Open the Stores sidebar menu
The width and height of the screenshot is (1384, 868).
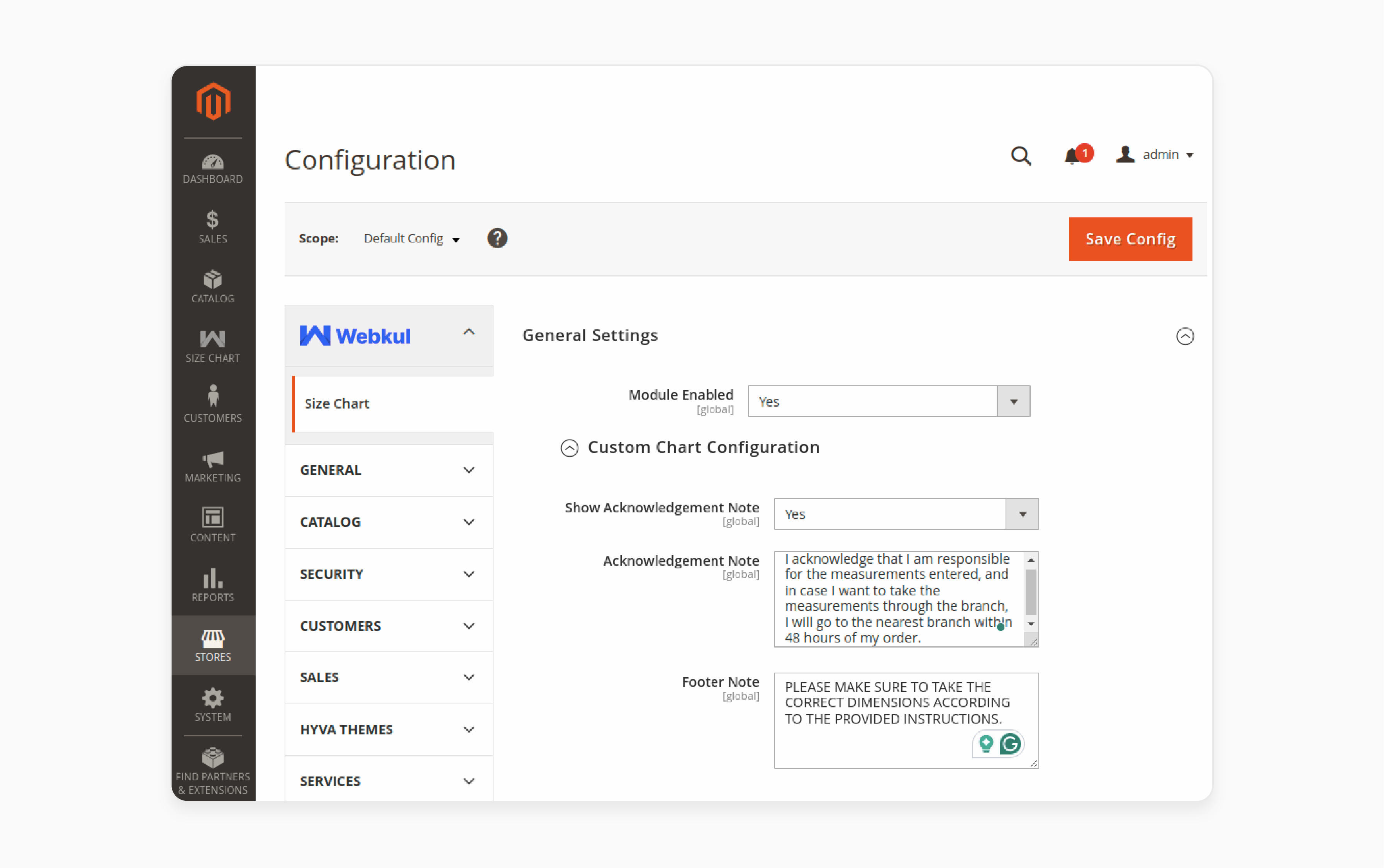(212, 645)
